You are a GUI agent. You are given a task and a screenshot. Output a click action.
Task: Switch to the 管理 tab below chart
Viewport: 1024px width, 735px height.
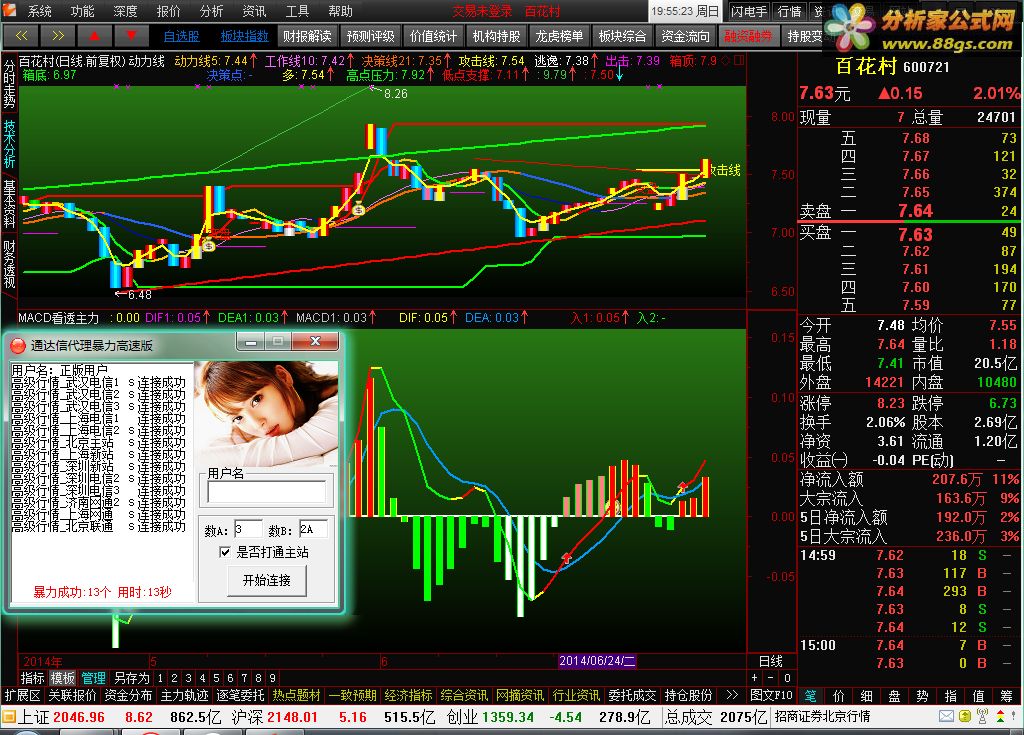(93, 678)
